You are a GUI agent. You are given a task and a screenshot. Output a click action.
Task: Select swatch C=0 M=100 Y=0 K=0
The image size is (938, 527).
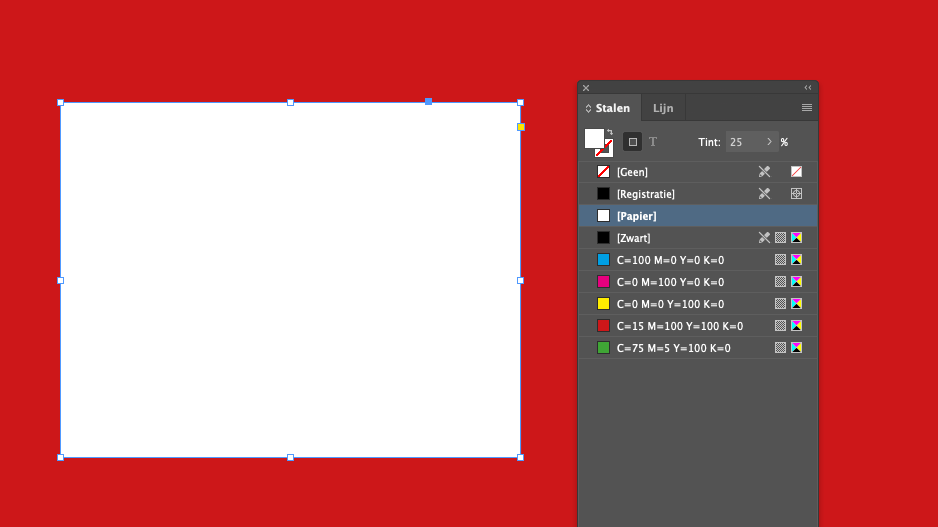tap(698, 282)
